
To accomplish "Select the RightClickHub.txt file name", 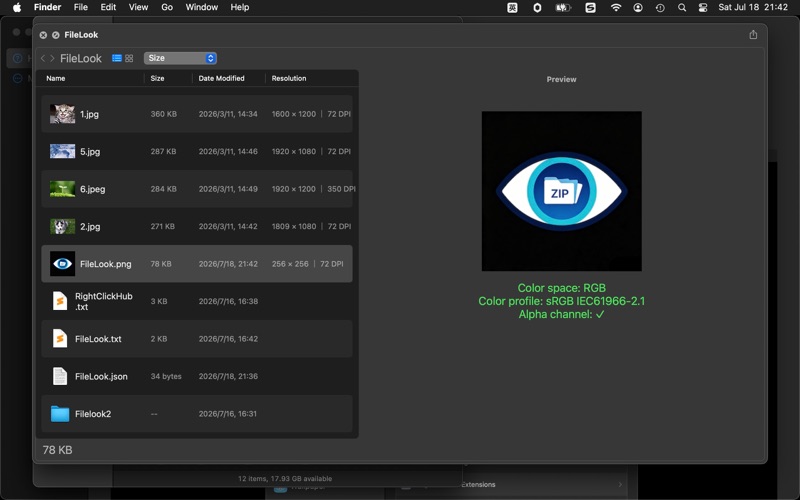I will pyautogui.click(x=104, y=302).
